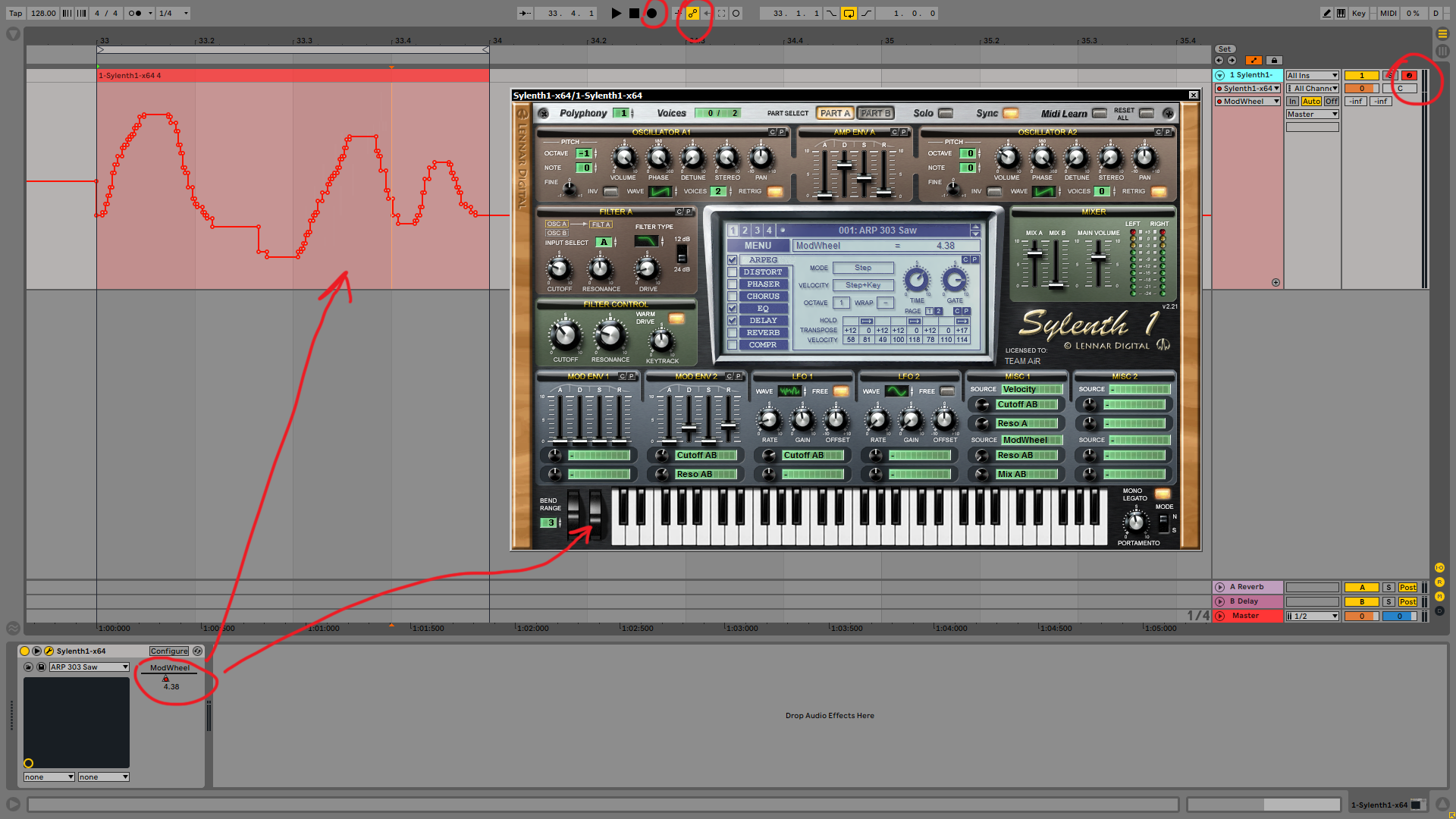
Task: Set monitoring to Auto
Action: pos(1311,101)
